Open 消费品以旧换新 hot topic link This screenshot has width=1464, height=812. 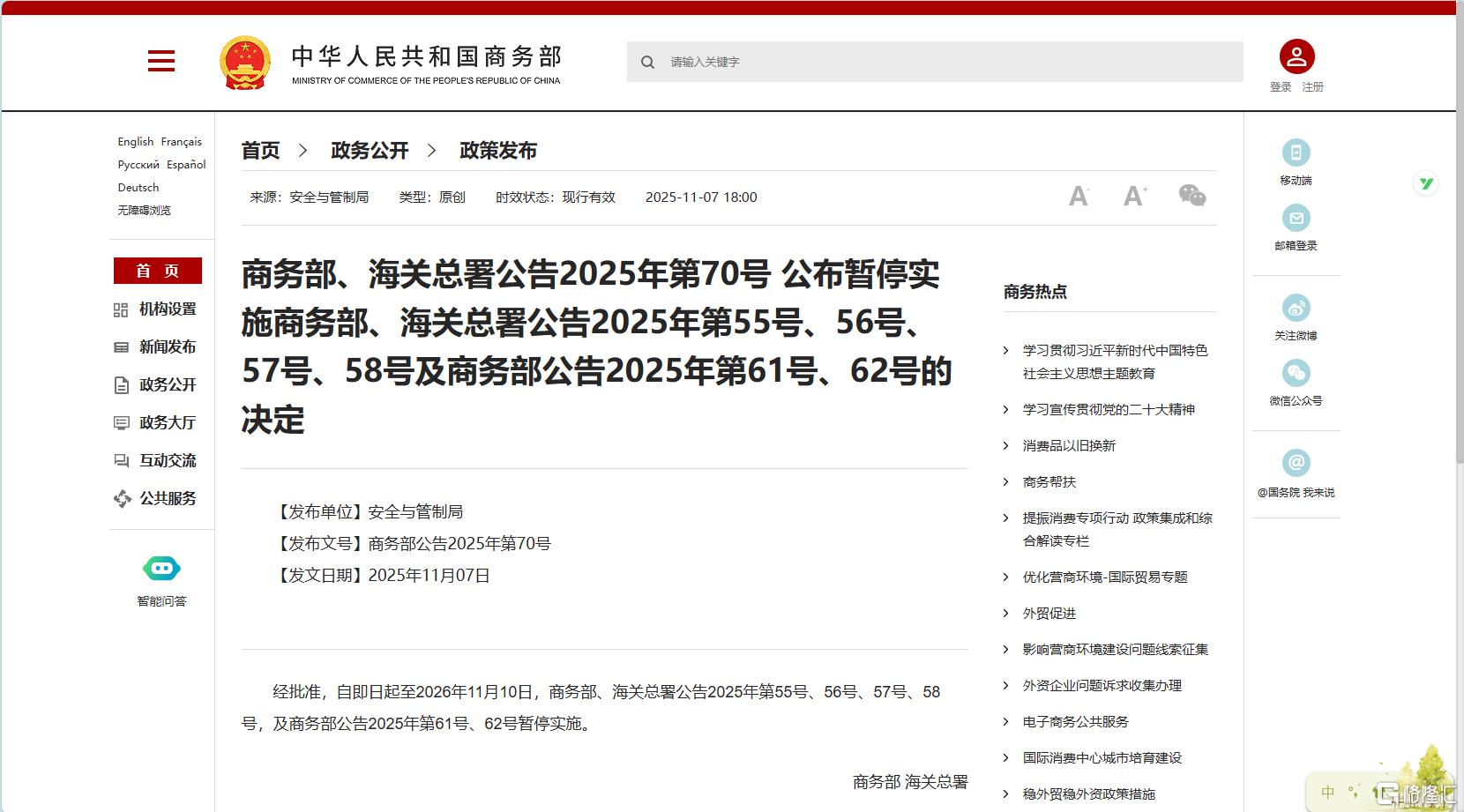click(1069, 446)
